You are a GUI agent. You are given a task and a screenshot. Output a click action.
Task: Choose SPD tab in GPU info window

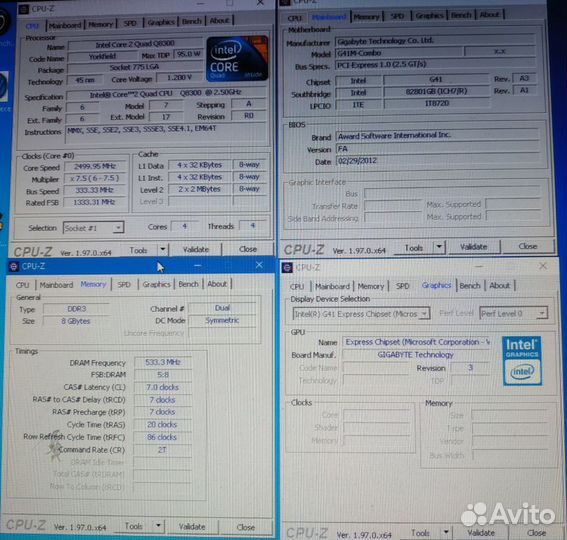tap(402, 286)
